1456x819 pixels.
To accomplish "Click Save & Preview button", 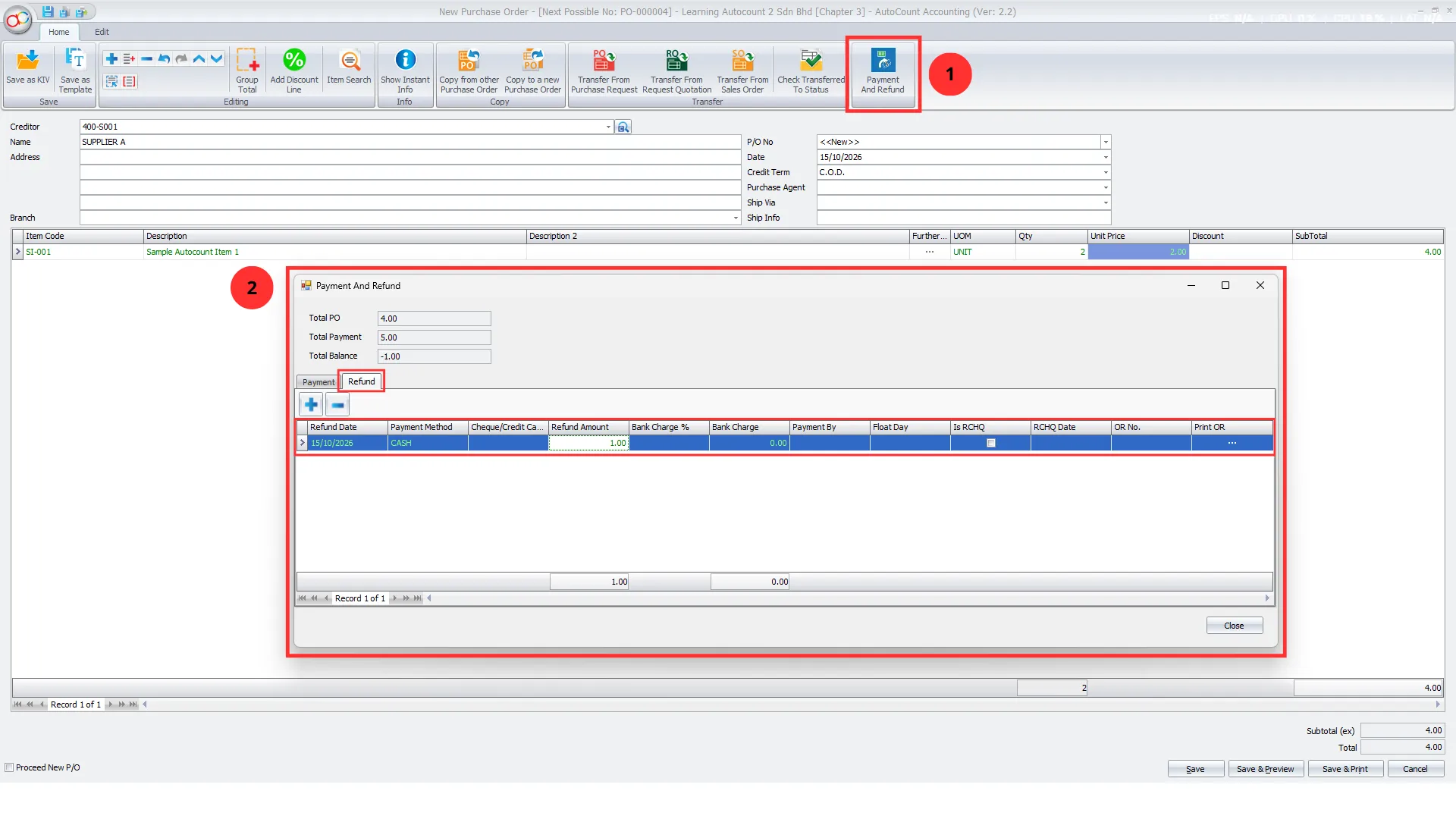I will (1266, 769).
